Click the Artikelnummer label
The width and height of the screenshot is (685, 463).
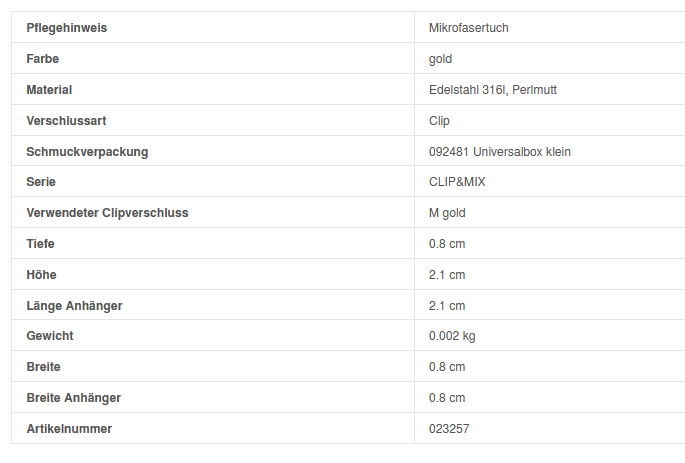pos(69,429)
